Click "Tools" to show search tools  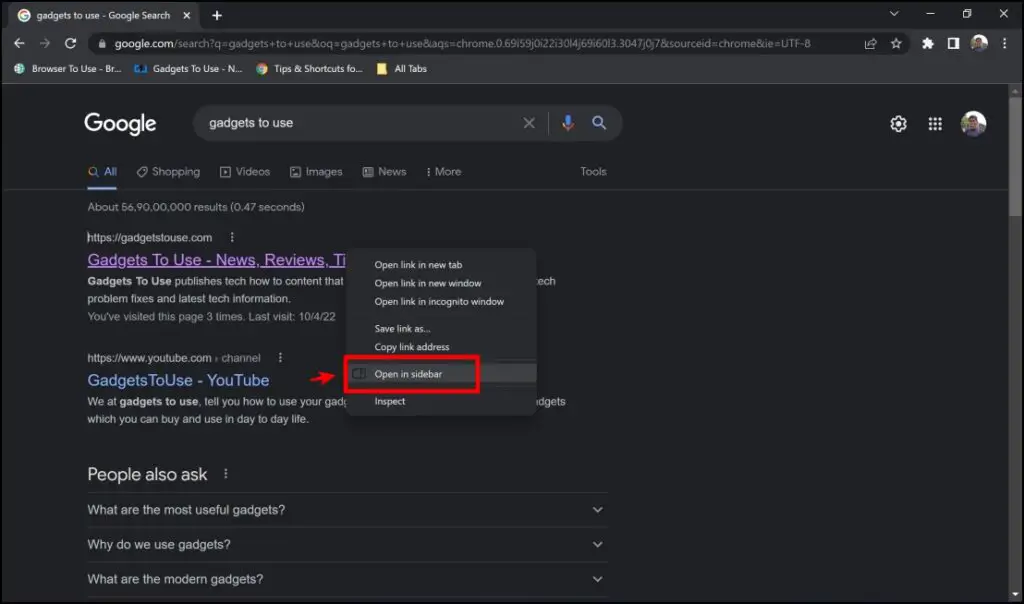point(593,171)
